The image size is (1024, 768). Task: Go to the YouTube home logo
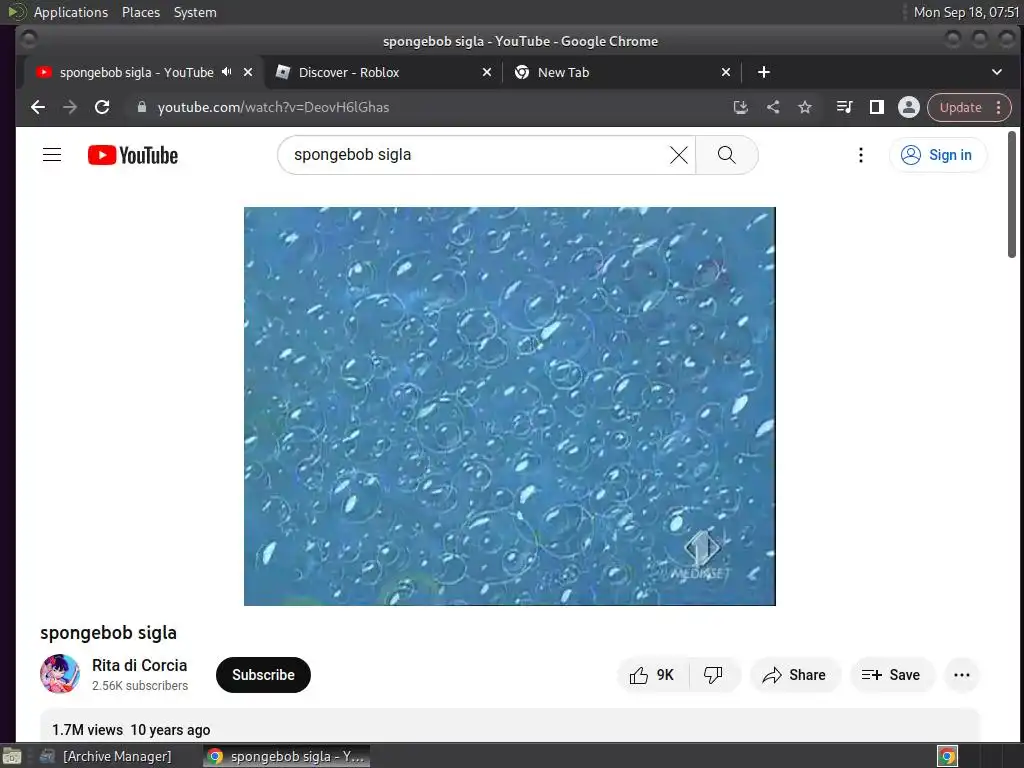[133, 155]
